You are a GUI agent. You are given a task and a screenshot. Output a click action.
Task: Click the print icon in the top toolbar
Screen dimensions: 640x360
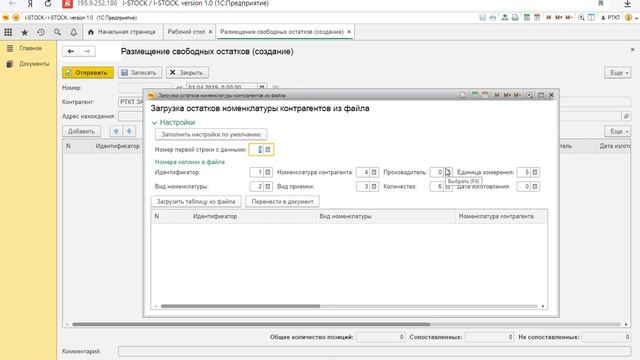(493, 18)
